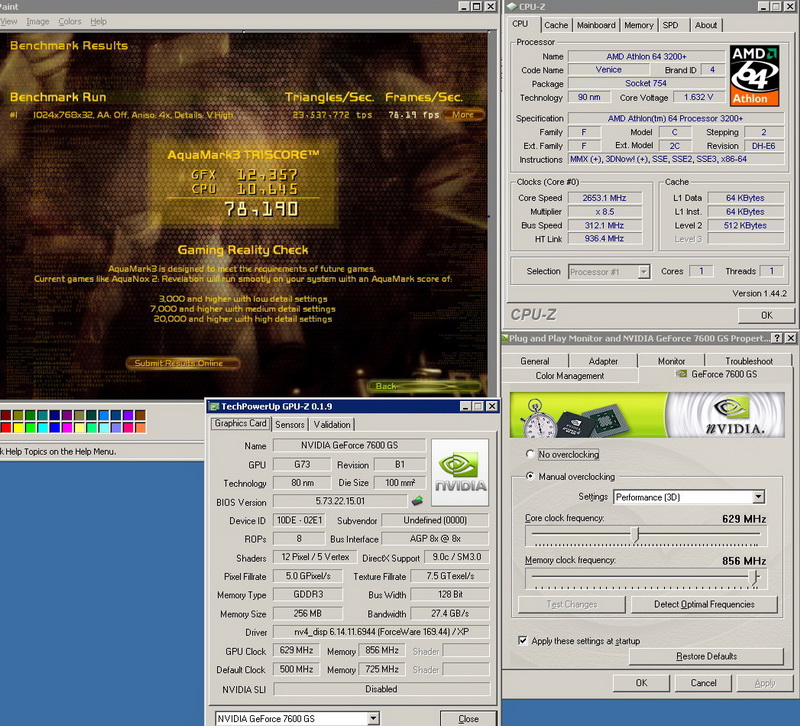Open the General tab in display properties

535,361
